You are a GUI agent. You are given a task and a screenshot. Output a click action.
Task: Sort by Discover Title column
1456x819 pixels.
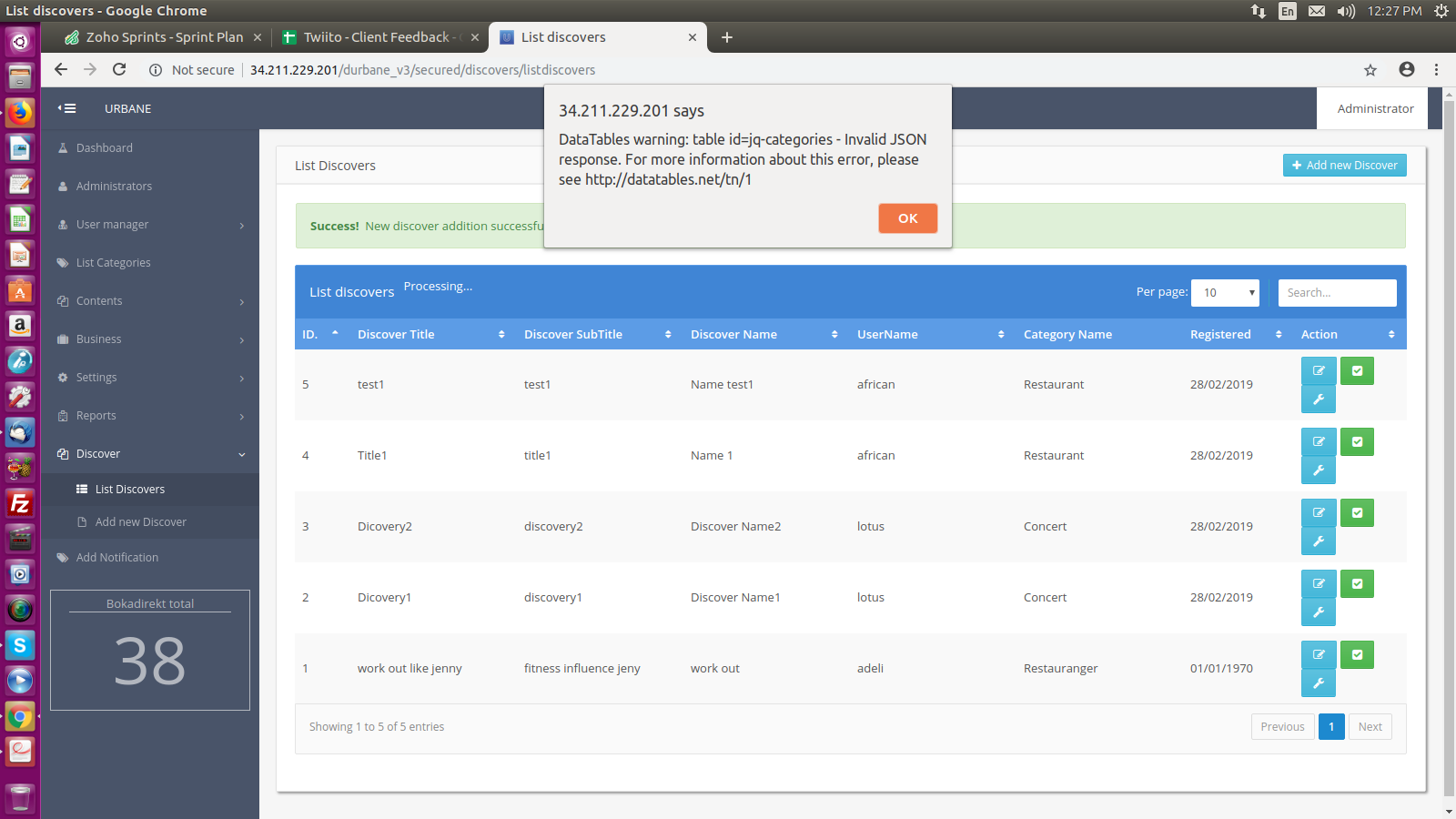[431, 334]
